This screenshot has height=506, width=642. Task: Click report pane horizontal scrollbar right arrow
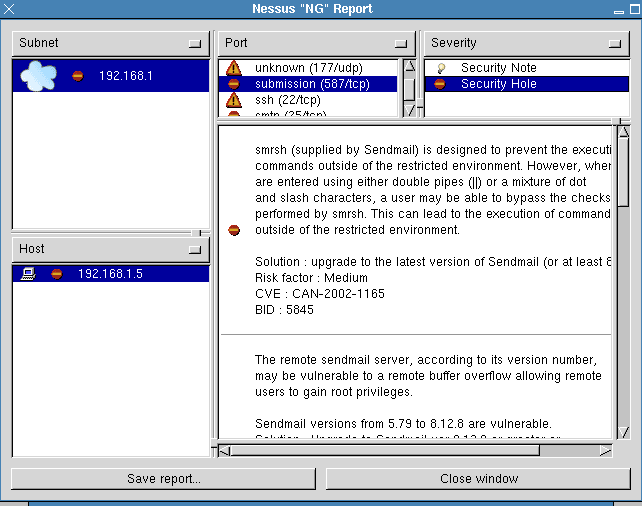pos(606,451)
